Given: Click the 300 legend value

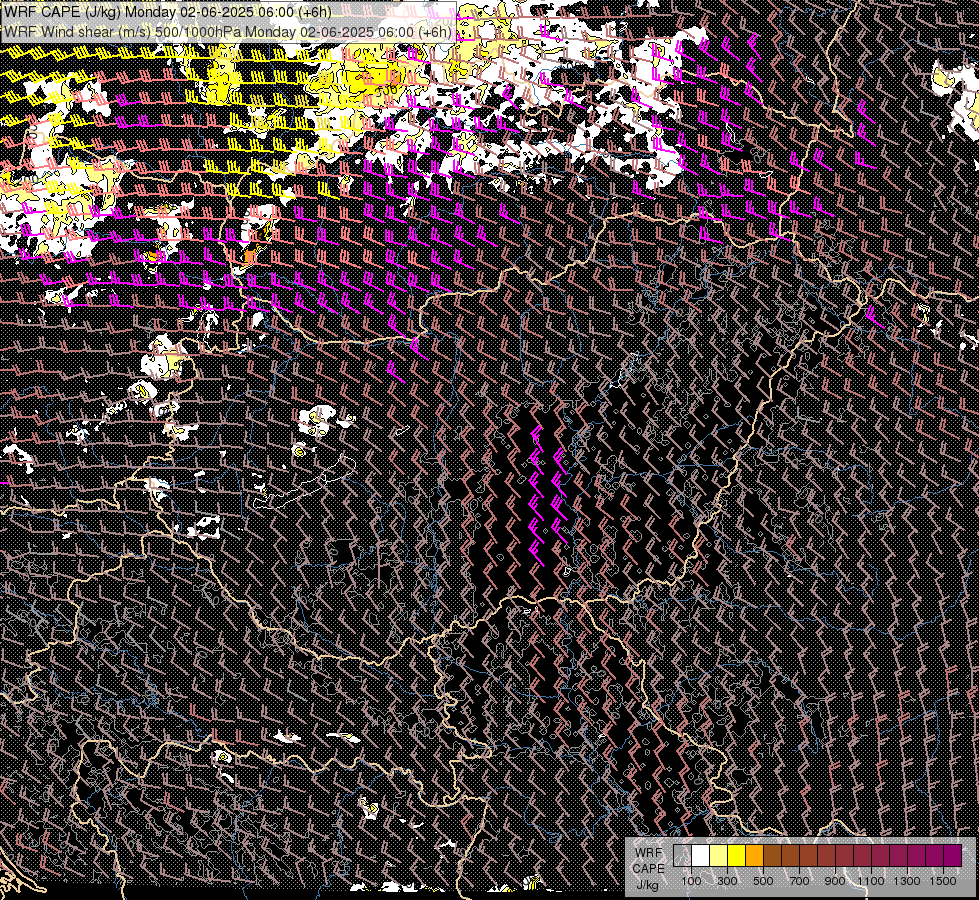Looking at the screenshot, I should click(727, 881).
